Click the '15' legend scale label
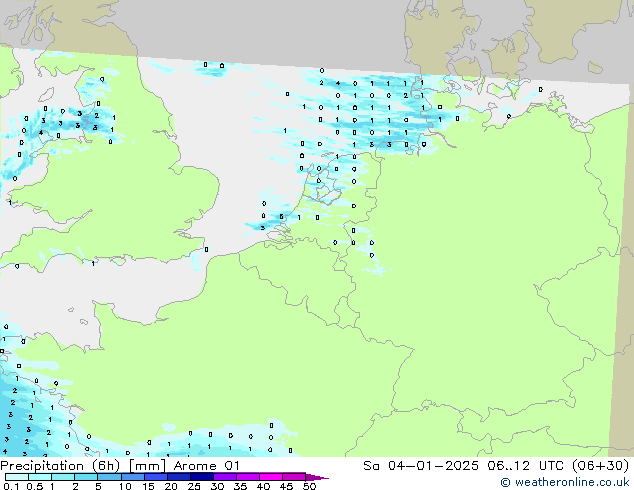This screenshot has width=634, height=490. pyautogui.click(x=148, y=486)
